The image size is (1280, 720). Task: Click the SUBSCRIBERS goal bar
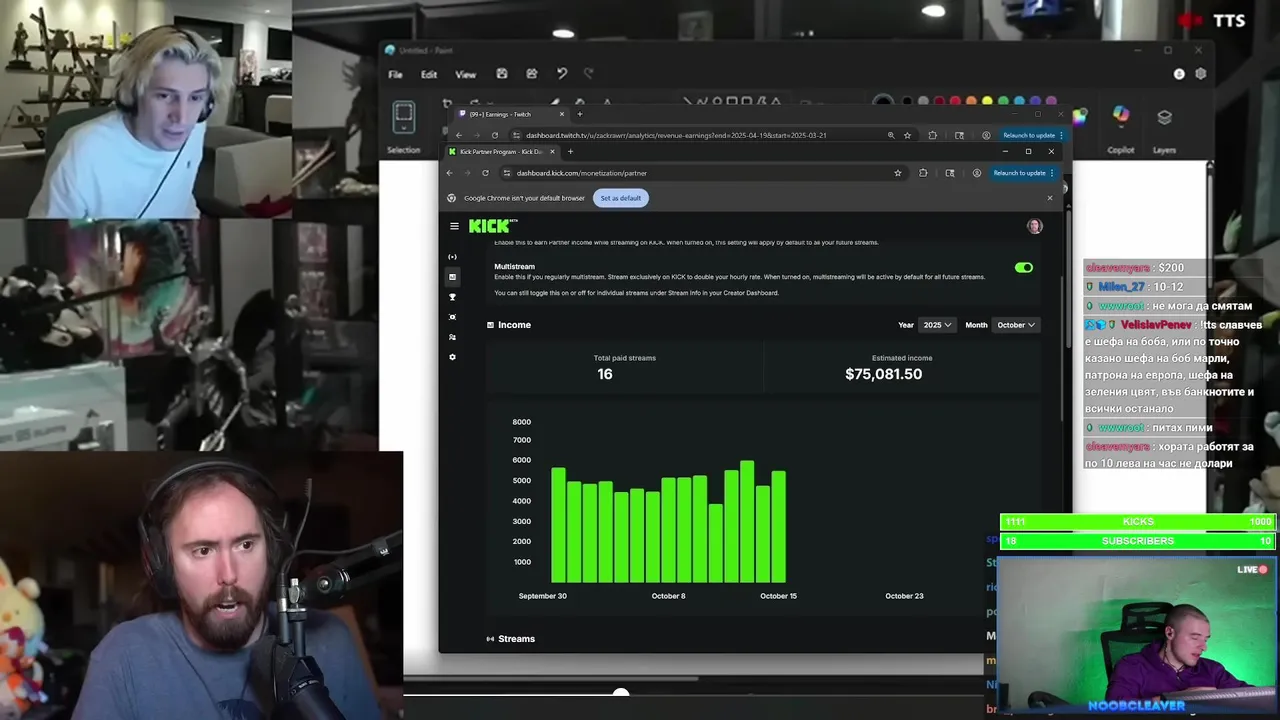[x=1138, y=541]
